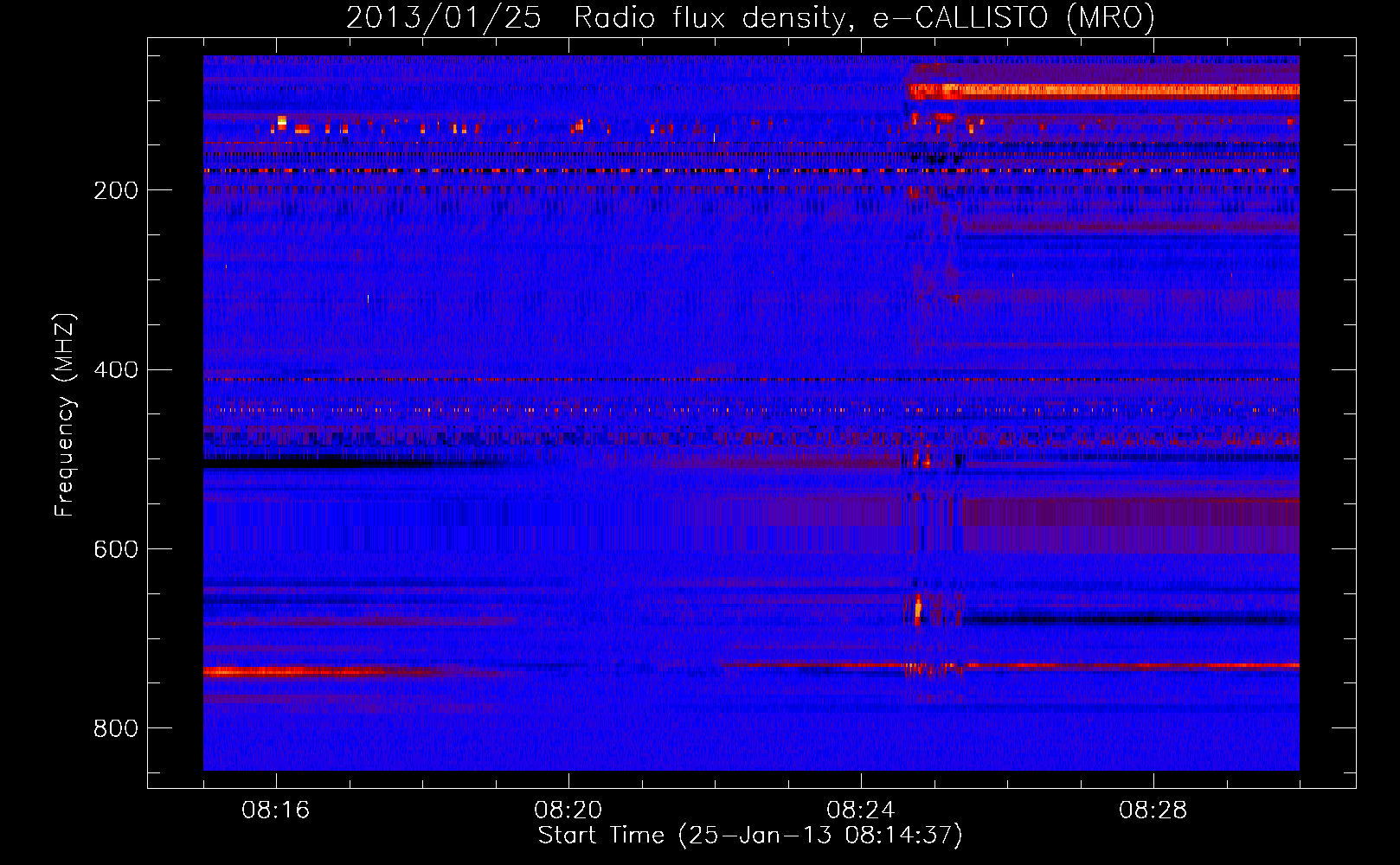Screen dimensions: 1400x865
Task: Click the plot title "2013/01/25 Radio flux density, e-CALLISTO (MRO)"
Action: click(750, 17)
